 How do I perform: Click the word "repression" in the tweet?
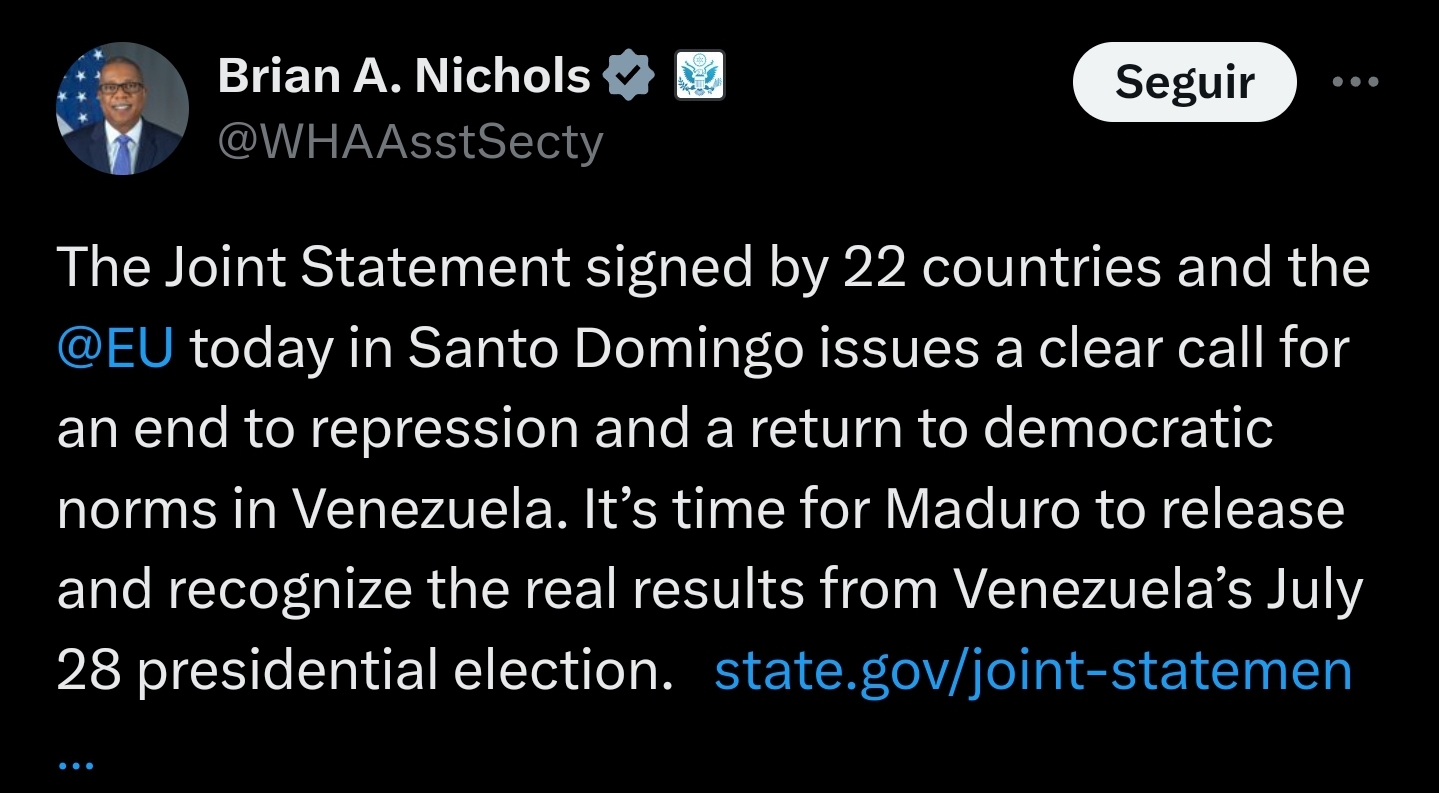click(444, 429)
